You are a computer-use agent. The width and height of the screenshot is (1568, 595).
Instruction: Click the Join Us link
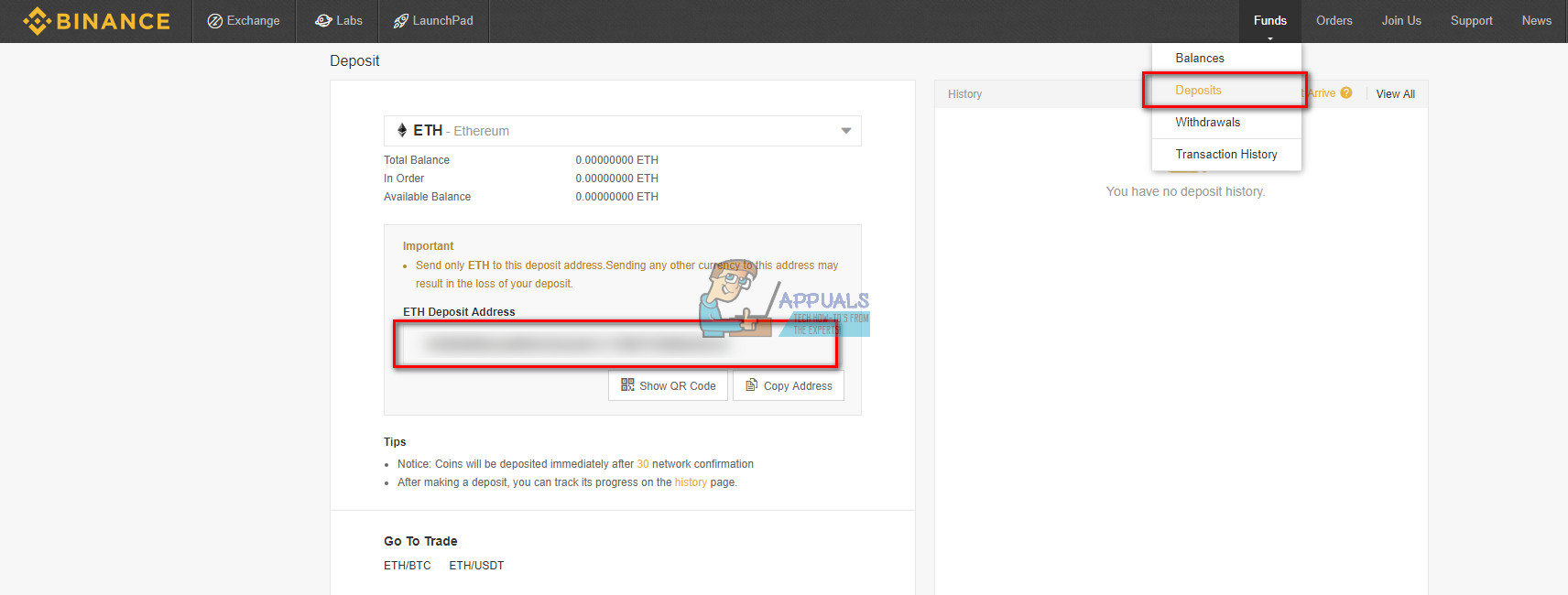(1401, 21)
